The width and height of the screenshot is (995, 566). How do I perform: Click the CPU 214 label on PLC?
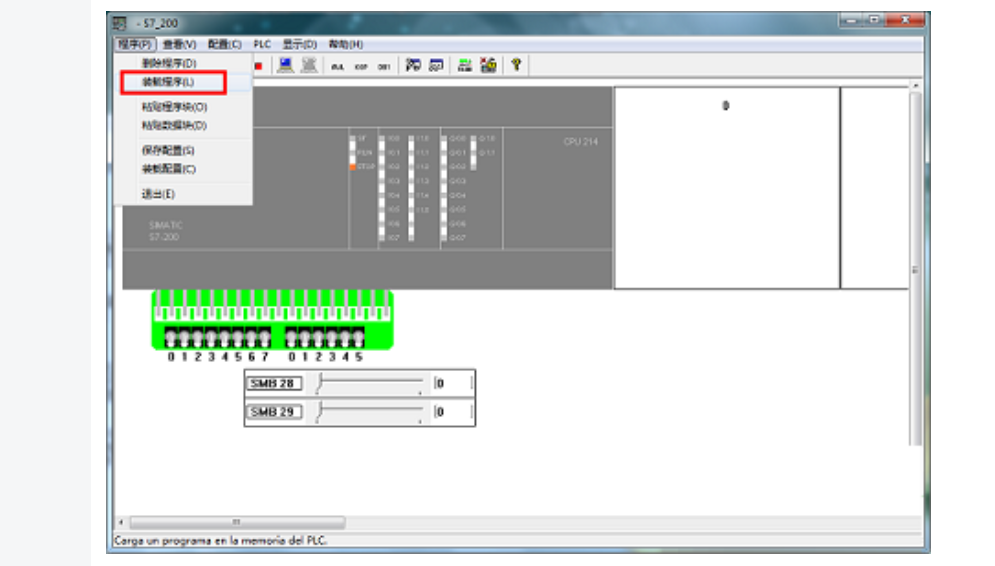click(581, 142)
